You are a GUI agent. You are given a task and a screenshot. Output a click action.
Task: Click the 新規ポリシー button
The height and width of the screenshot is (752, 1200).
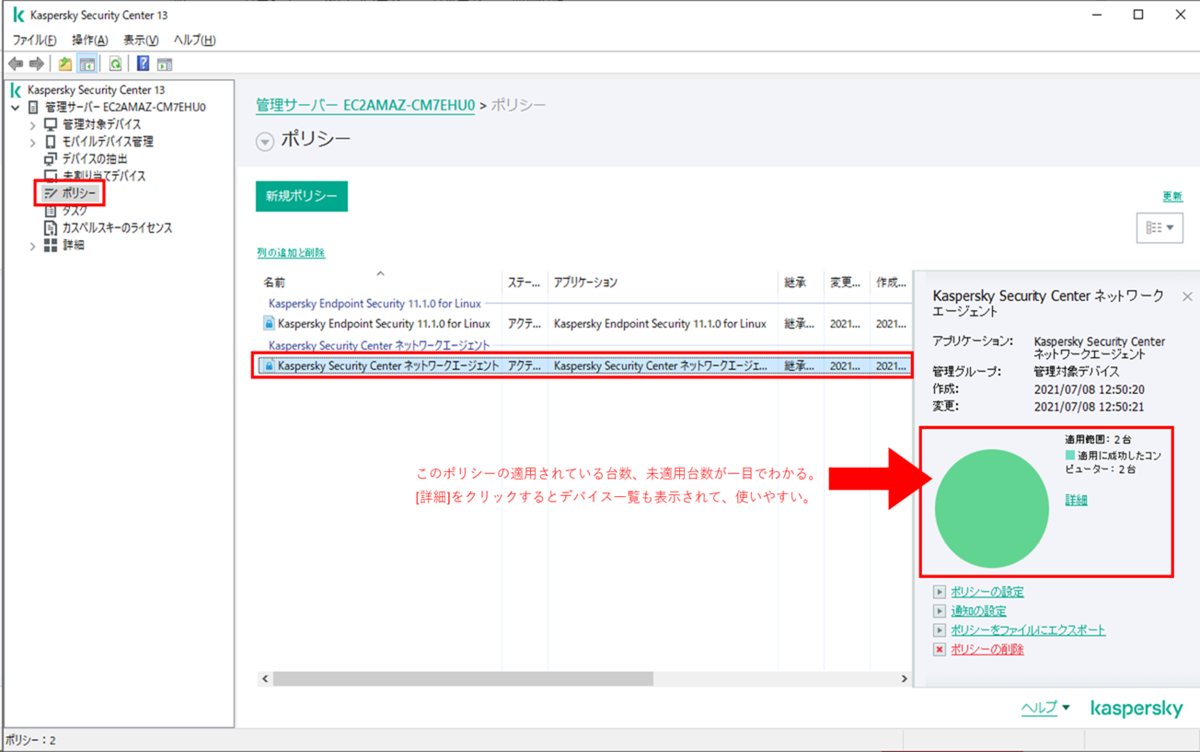click(x=301, y=196)
